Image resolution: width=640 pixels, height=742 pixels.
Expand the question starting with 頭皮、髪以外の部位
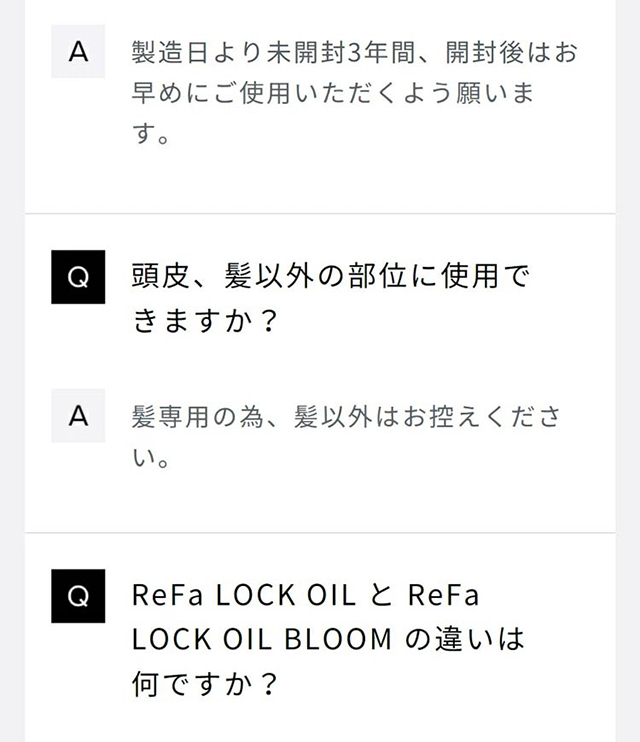click(330, 277)
